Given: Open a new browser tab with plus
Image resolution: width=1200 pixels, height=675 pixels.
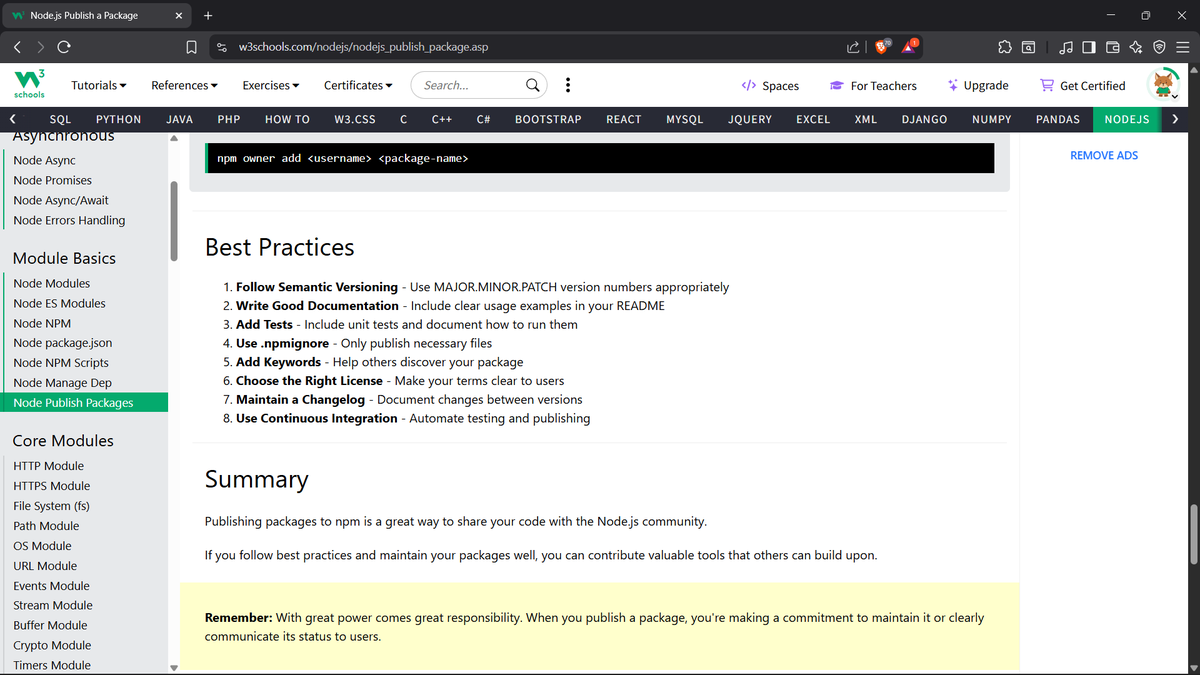Looking at the screenshot, I should (208, 15).
